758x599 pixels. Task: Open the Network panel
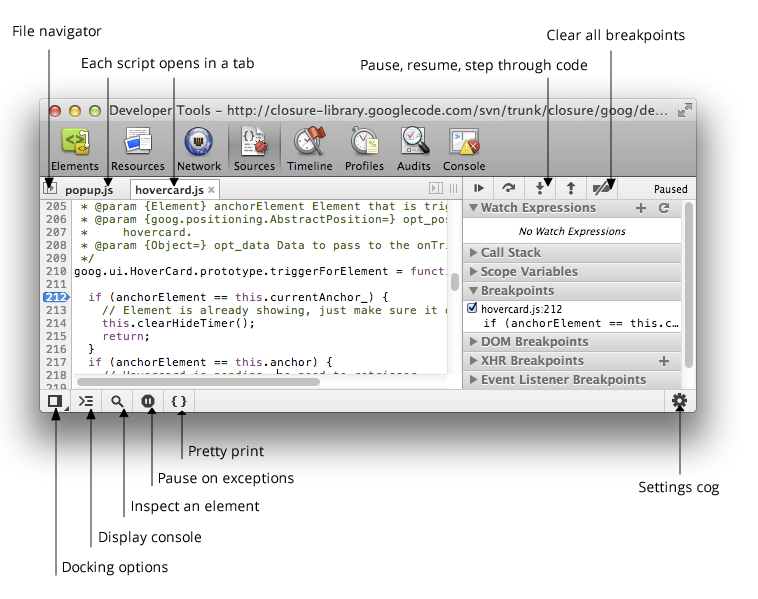click(199, 149)
